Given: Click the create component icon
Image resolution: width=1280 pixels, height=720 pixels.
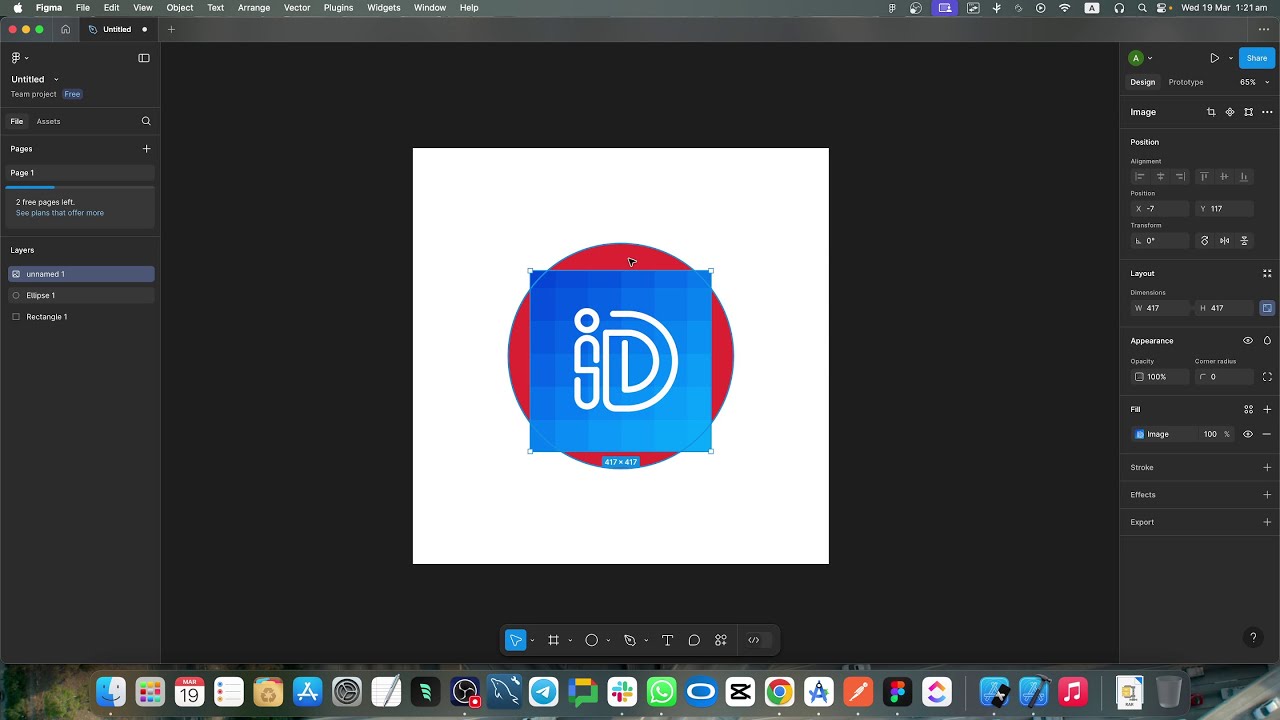Looking at the screenshot, I should point(1230,112).
